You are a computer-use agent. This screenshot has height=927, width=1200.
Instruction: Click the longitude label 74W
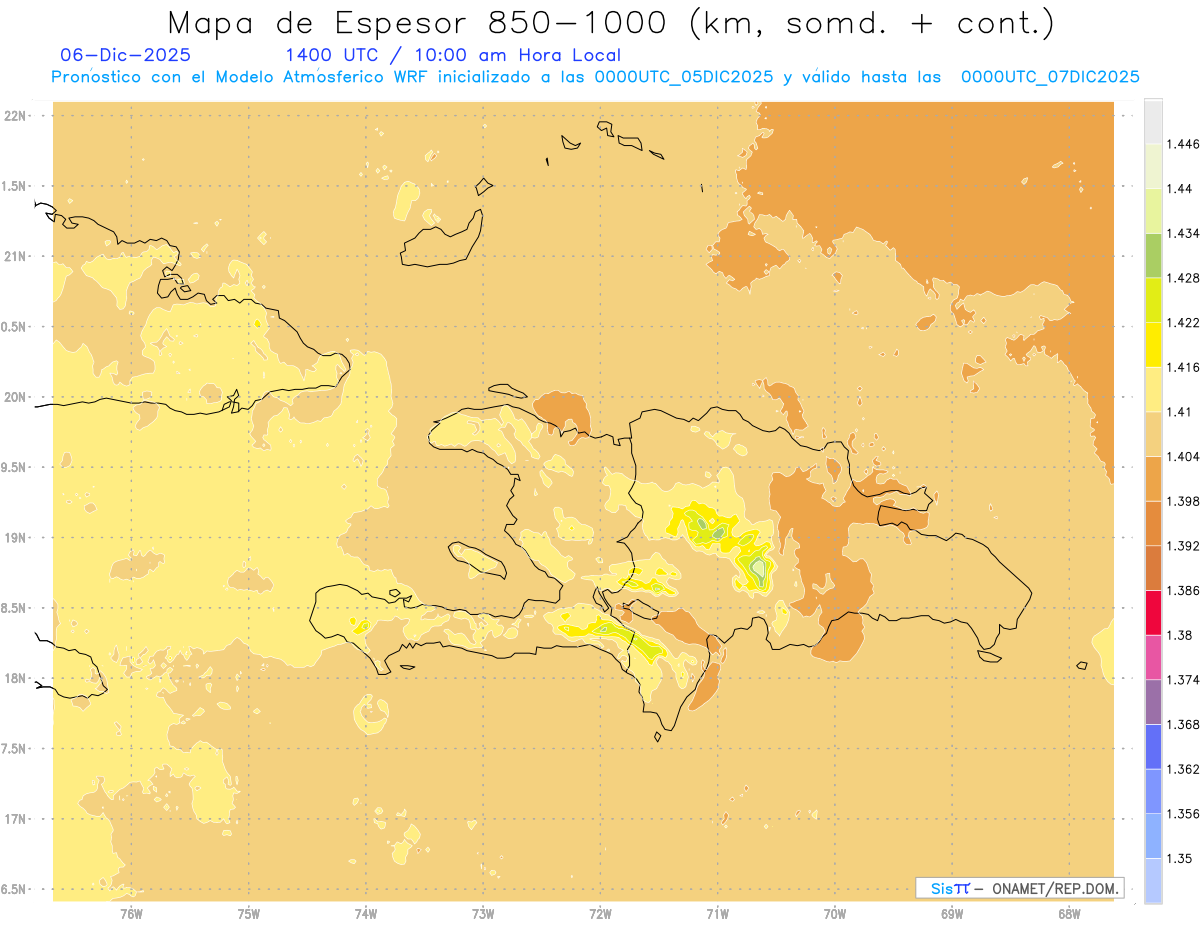366,912
